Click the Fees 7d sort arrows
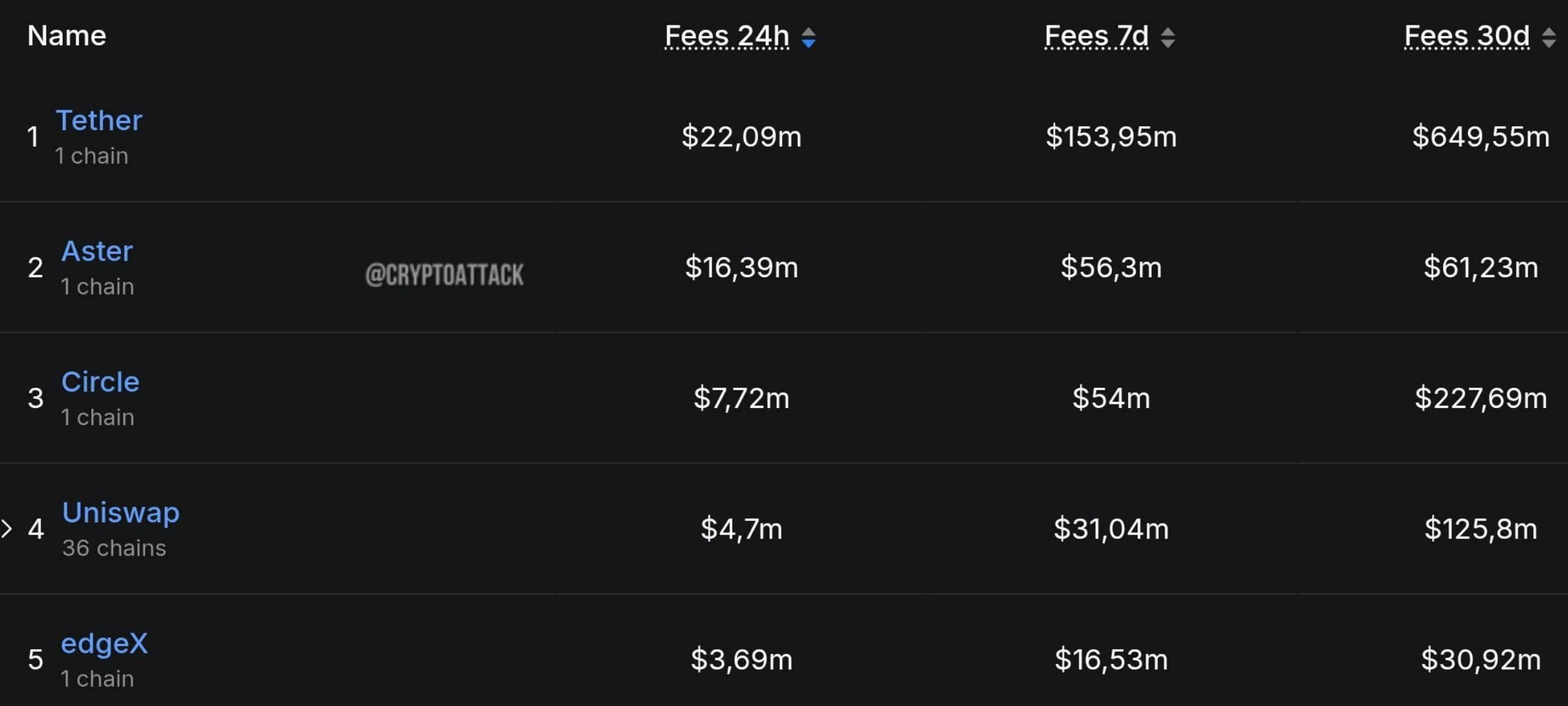The width and height of the screenshot is (1568, 706). click(x=1168, y=37)
